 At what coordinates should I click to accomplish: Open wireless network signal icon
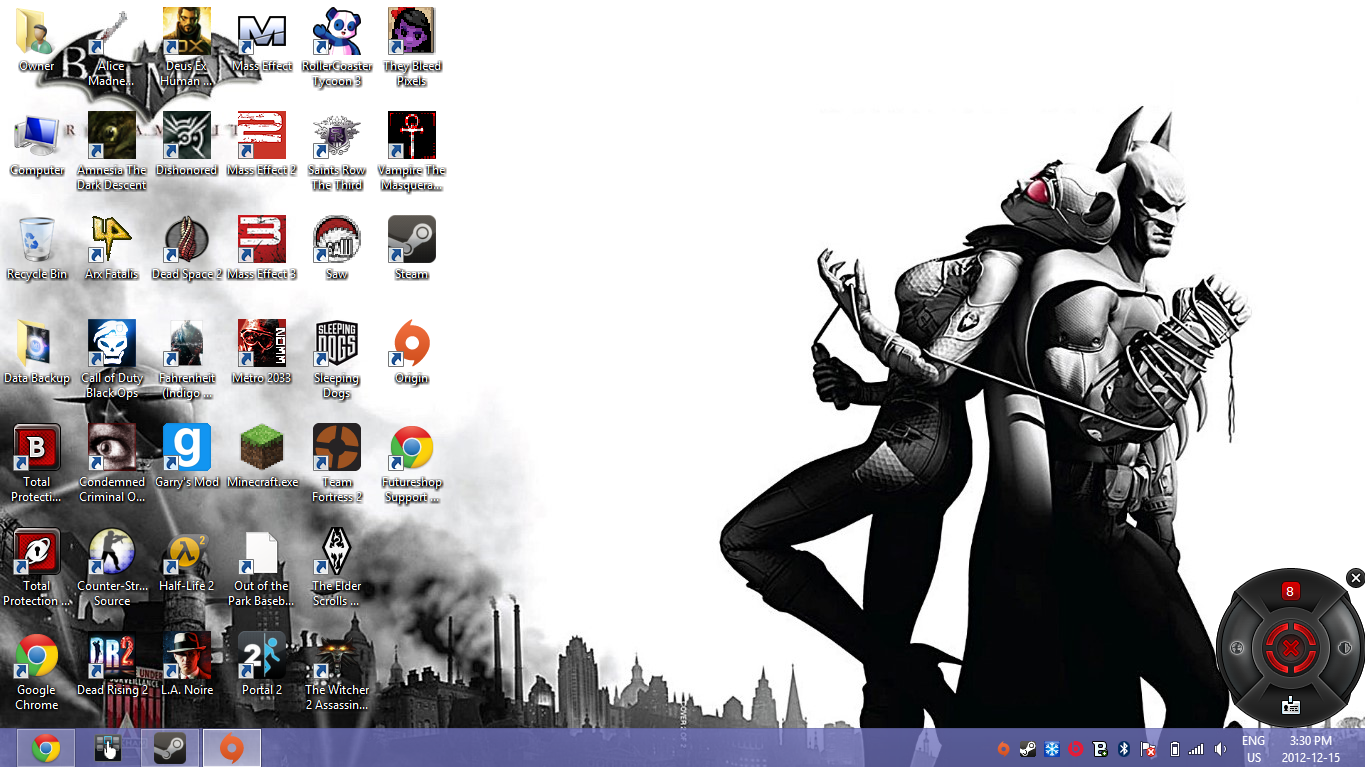click(x=1196, y=748)
